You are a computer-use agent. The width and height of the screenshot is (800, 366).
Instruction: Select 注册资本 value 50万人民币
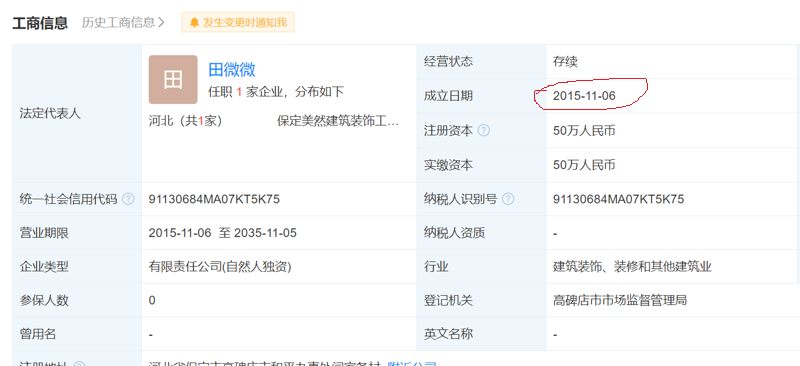584,131
